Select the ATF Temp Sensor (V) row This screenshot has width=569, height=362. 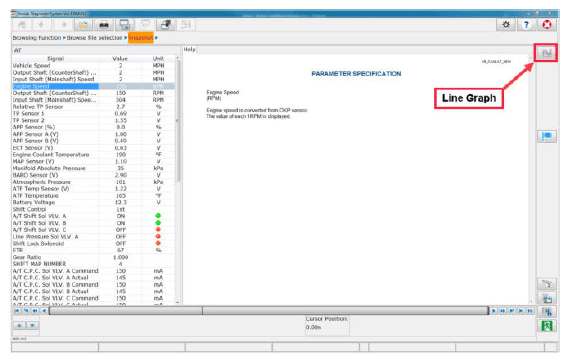[94, 189]
